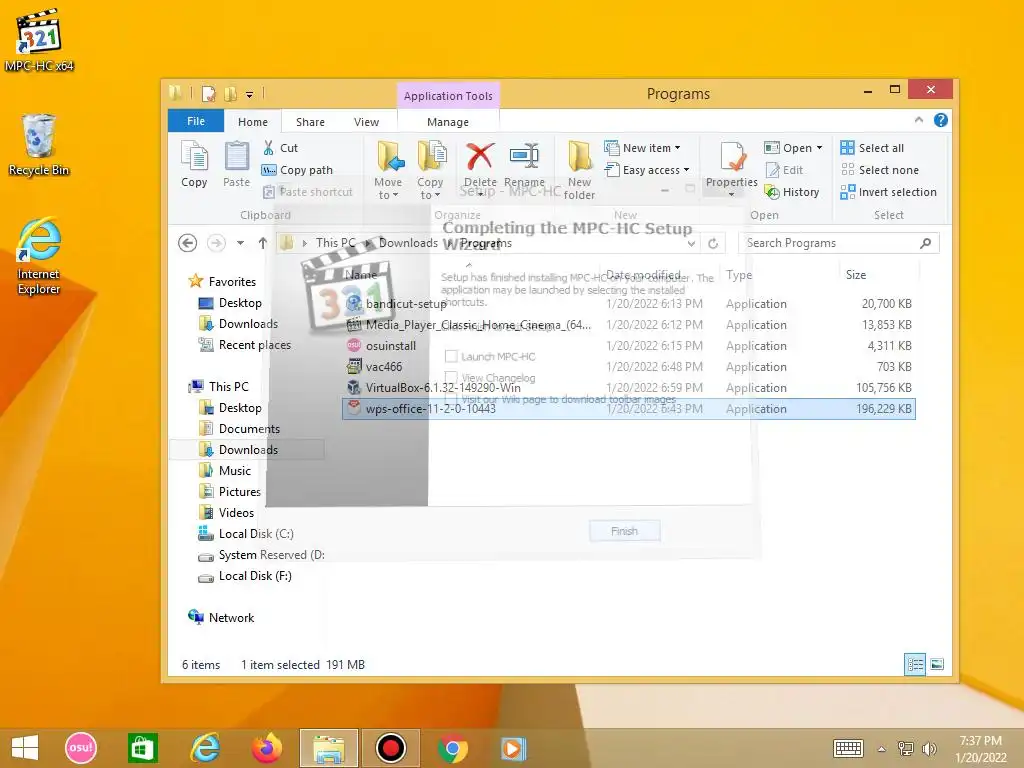Screen dimensions: 1024x768
Task: Open the New item dropdown
Action: tap(642, 148)
